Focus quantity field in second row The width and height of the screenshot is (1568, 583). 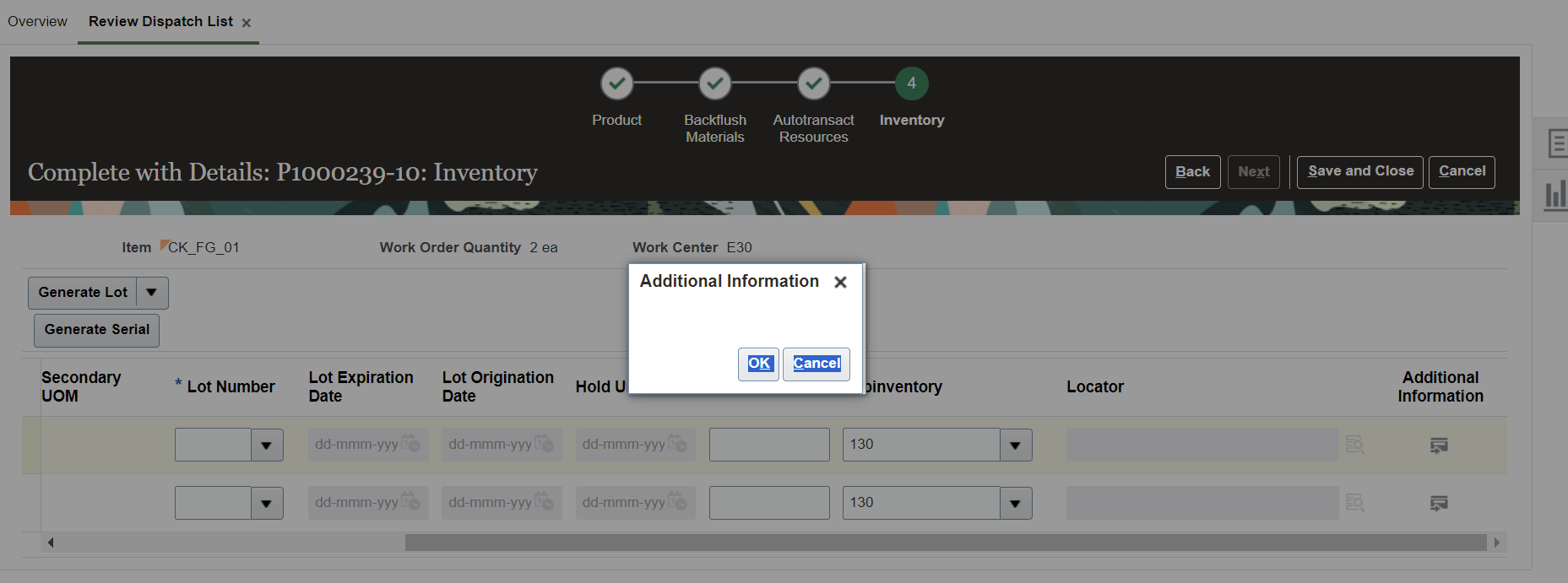click(x=769, y=503)
